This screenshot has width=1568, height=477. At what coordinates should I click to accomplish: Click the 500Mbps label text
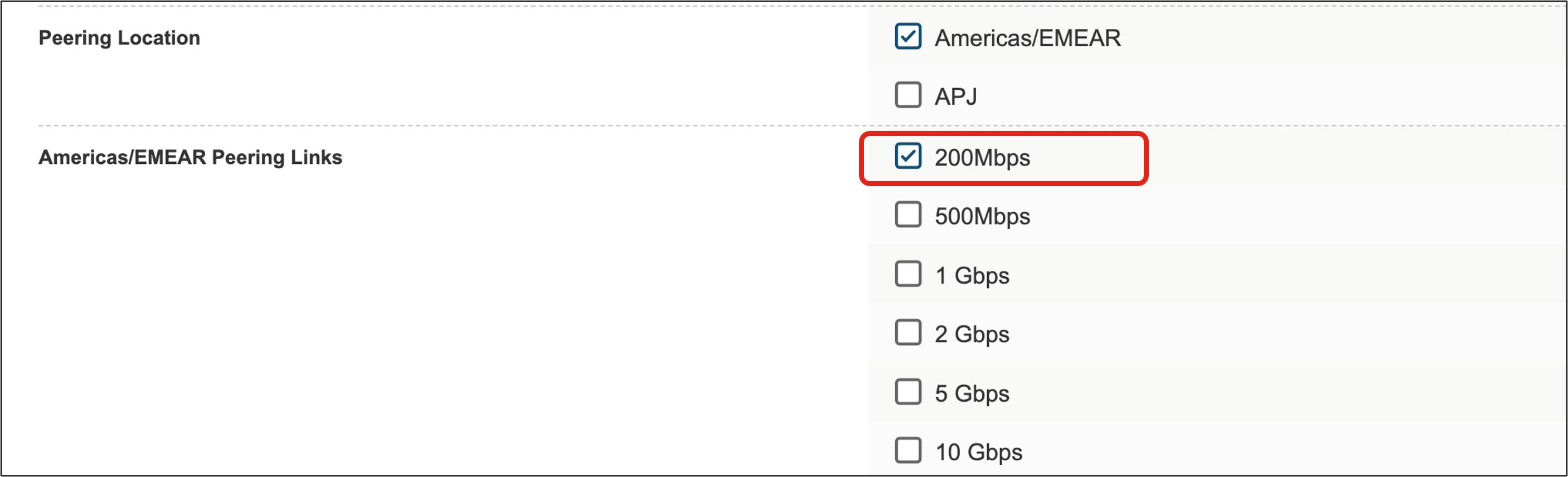pyautogui.click(x=982, y=217)
